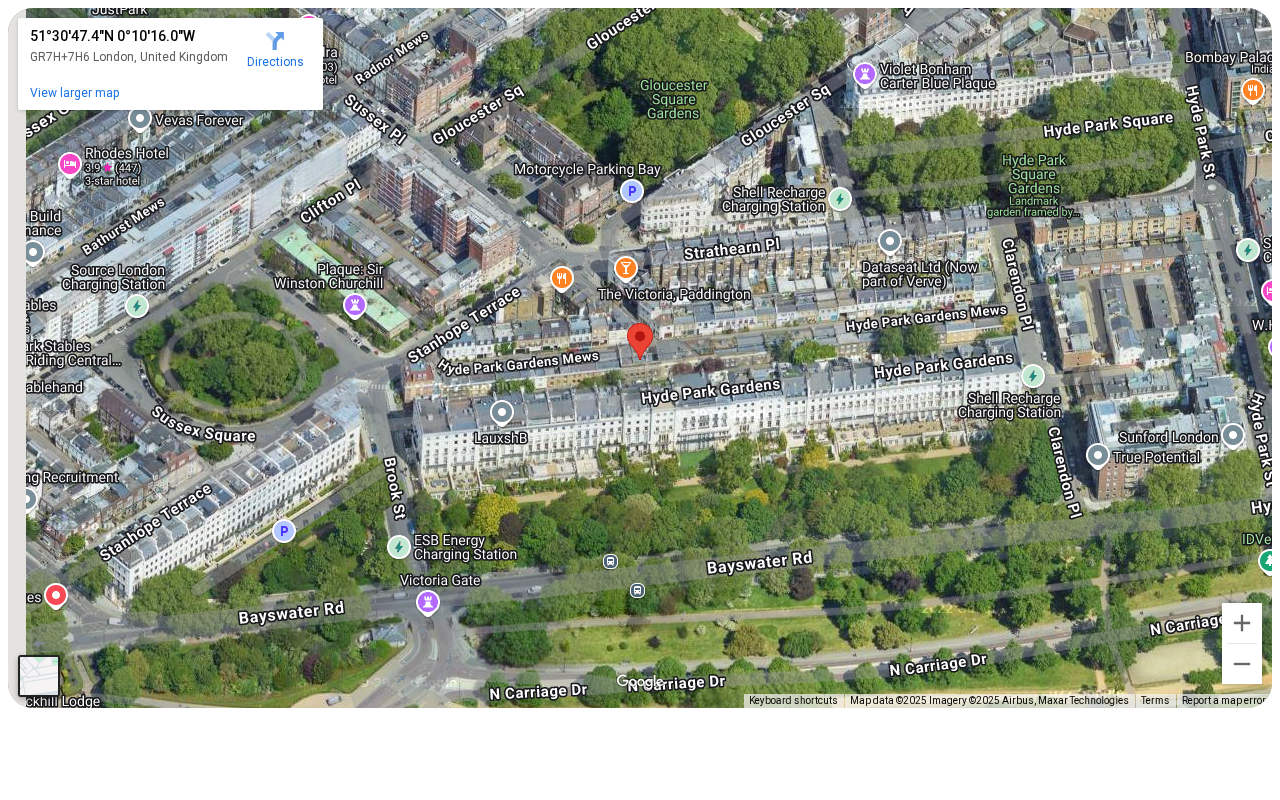Open the Dataseat Ltd place marker
Viewport: 1280px width, 800px height.
[890, 241]
